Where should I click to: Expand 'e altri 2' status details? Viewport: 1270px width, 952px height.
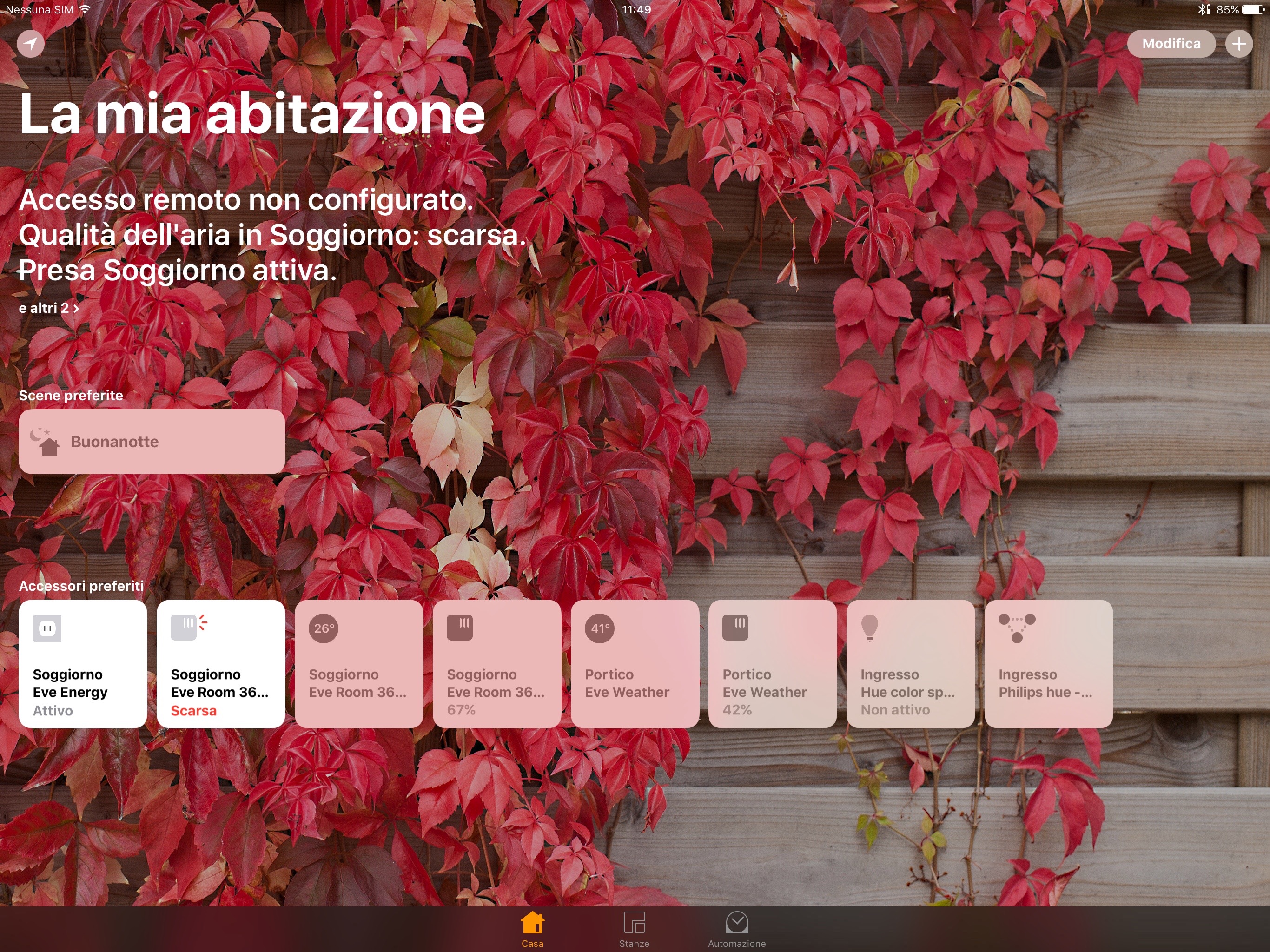pyautogui.click(x=49, y=308)
